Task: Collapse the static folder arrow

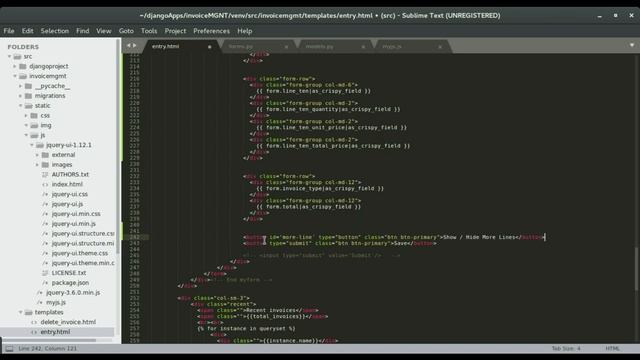Action: pos(20,106)
